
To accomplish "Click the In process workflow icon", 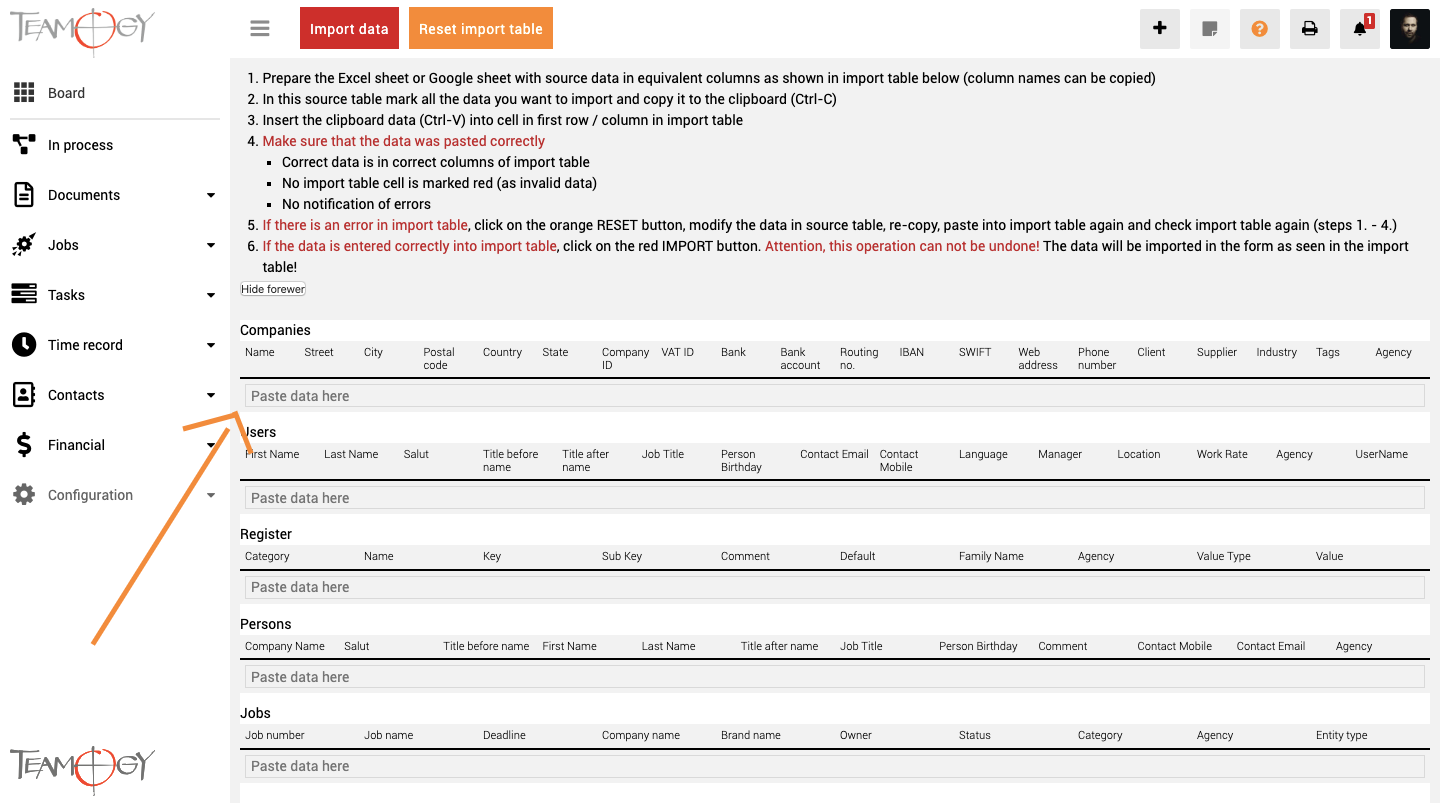I will tap(24, 145).
